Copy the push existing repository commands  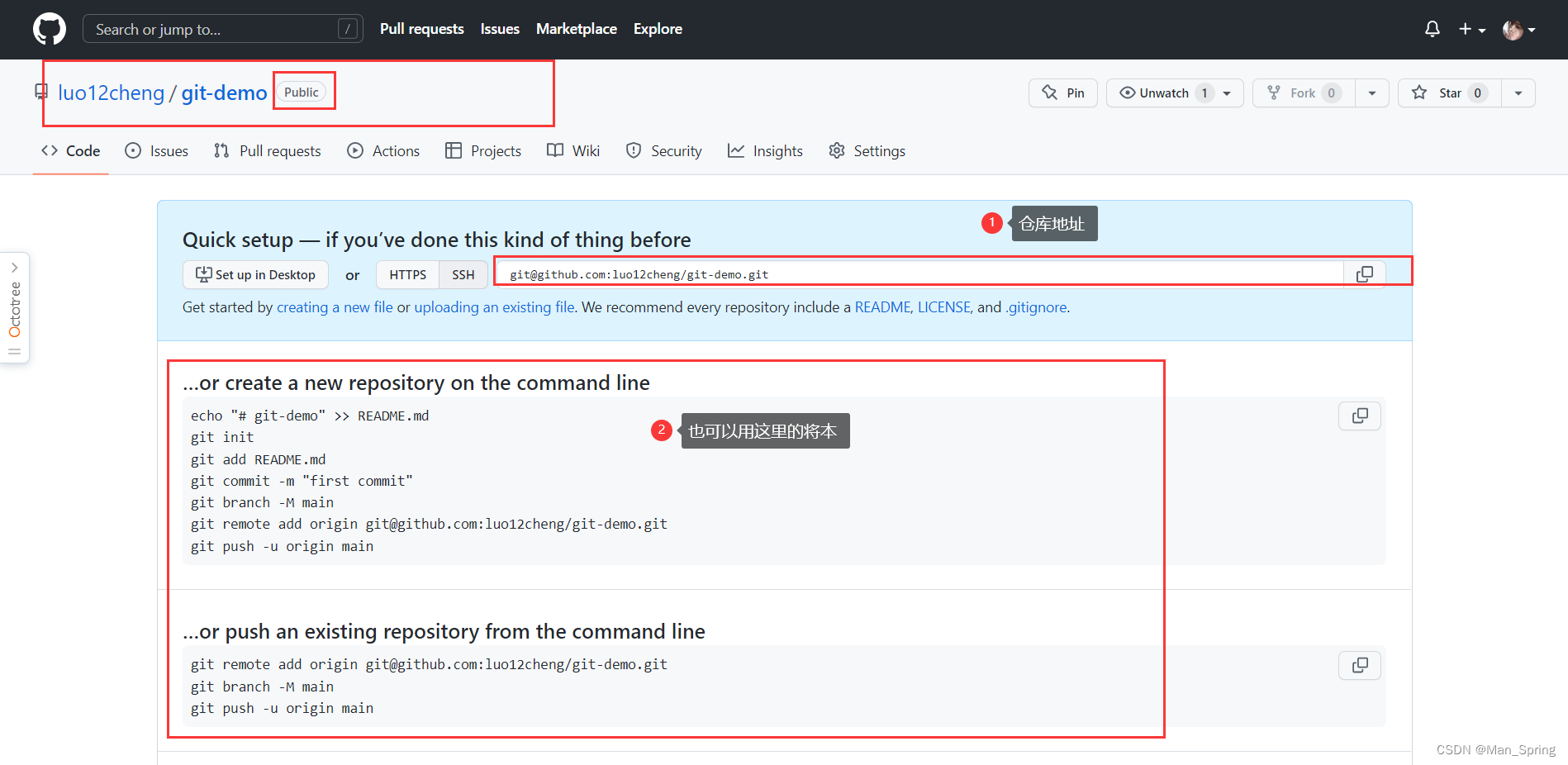pos(1360,665)
